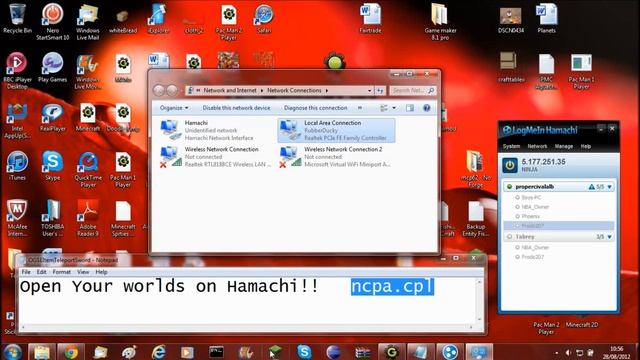
Task: Open the Backup Entity Fix desktop icon
Action: coord(476,218)
